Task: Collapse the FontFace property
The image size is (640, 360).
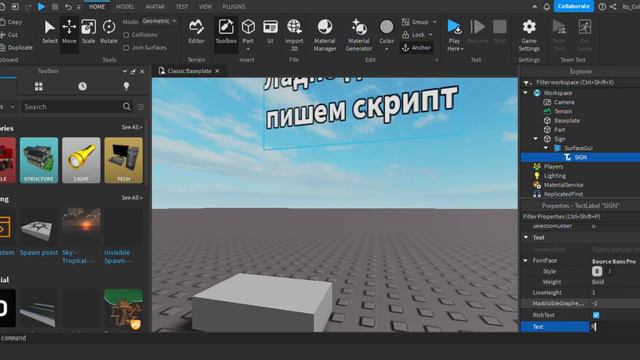Action: (526, 260)
